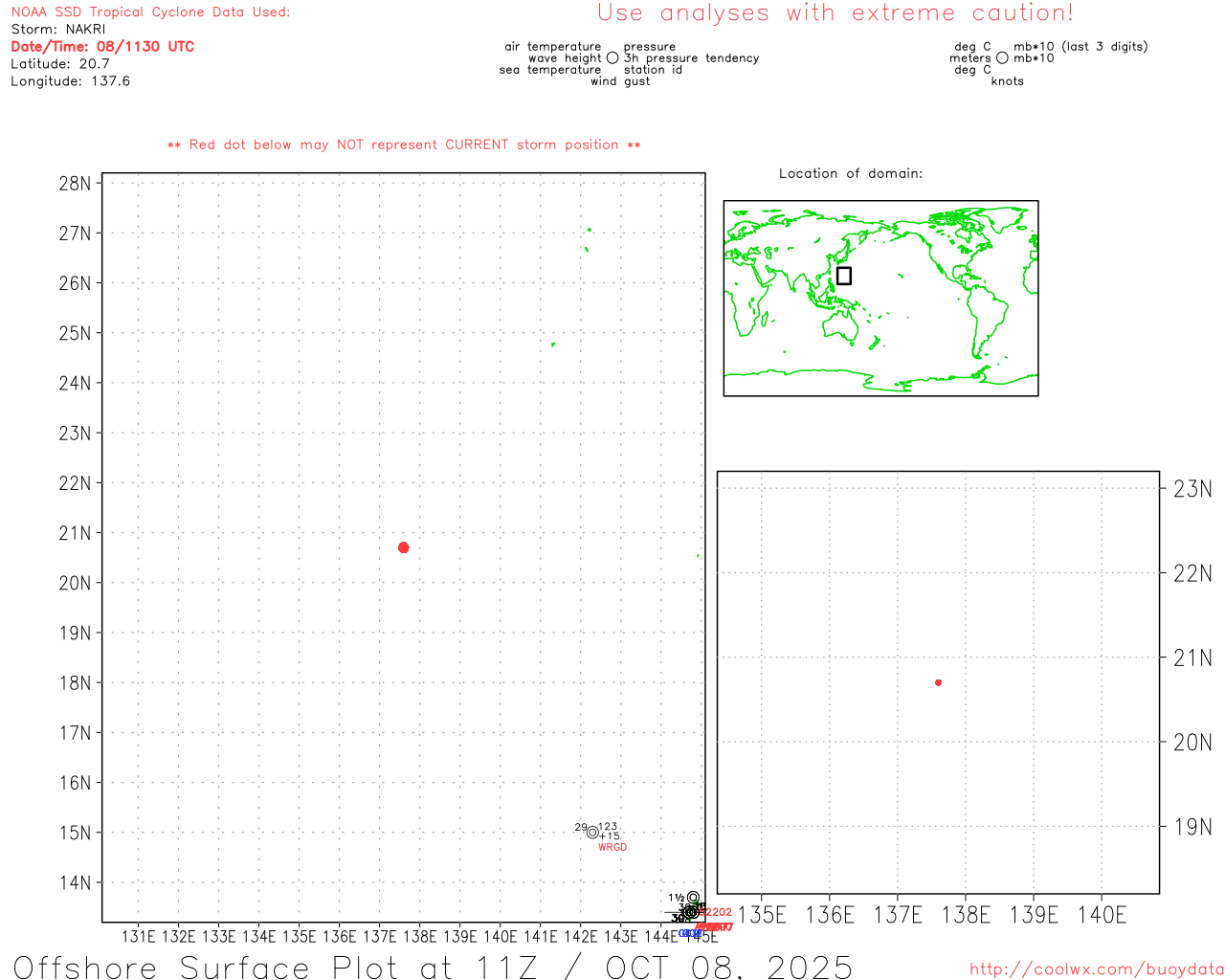This screenshot has height=980, width=1225.
Task: Click the station model legend circle near 'wave height'
Action: click(x=612, y=58)
